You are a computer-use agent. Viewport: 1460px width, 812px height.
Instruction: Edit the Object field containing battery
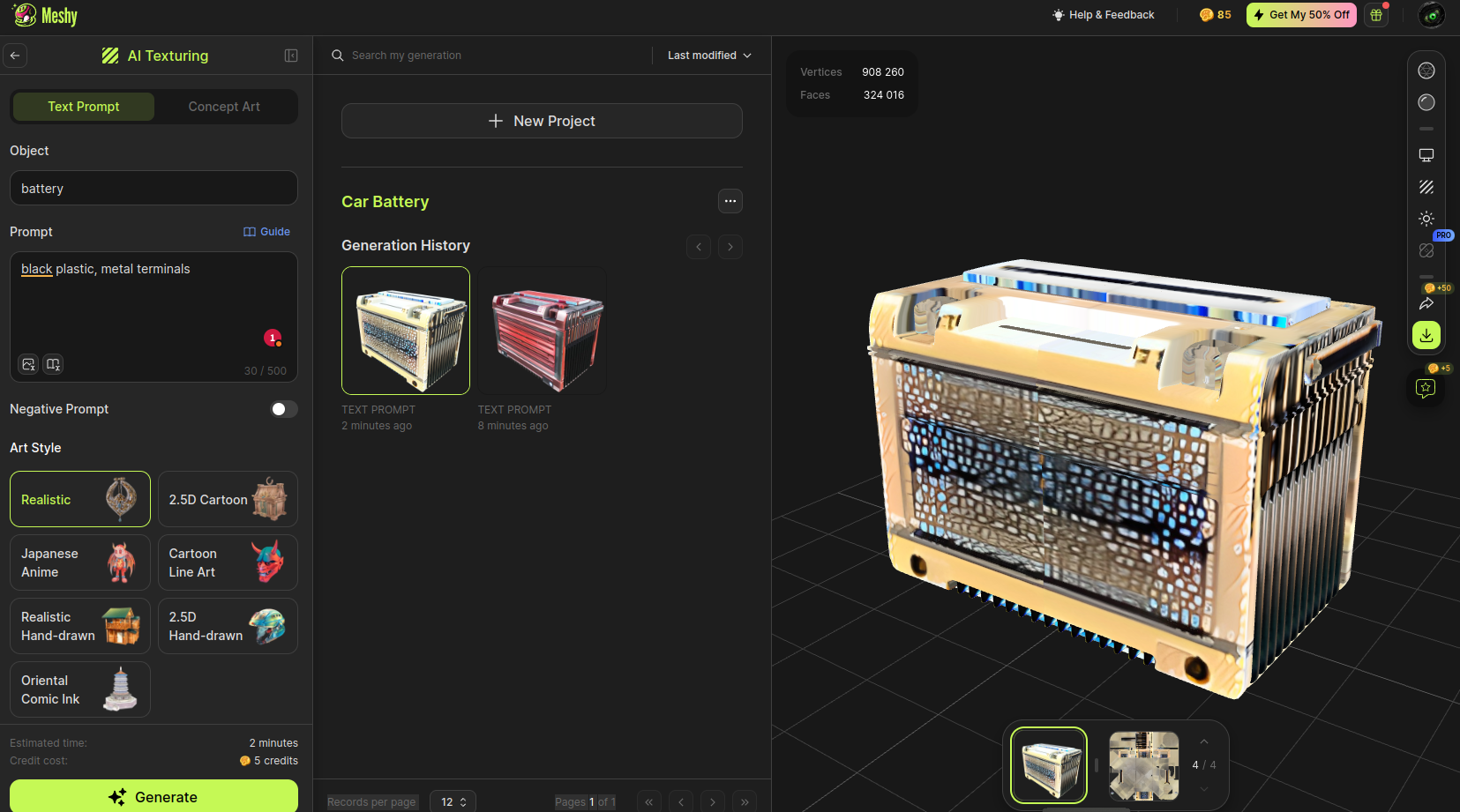(x=153, y=188)
